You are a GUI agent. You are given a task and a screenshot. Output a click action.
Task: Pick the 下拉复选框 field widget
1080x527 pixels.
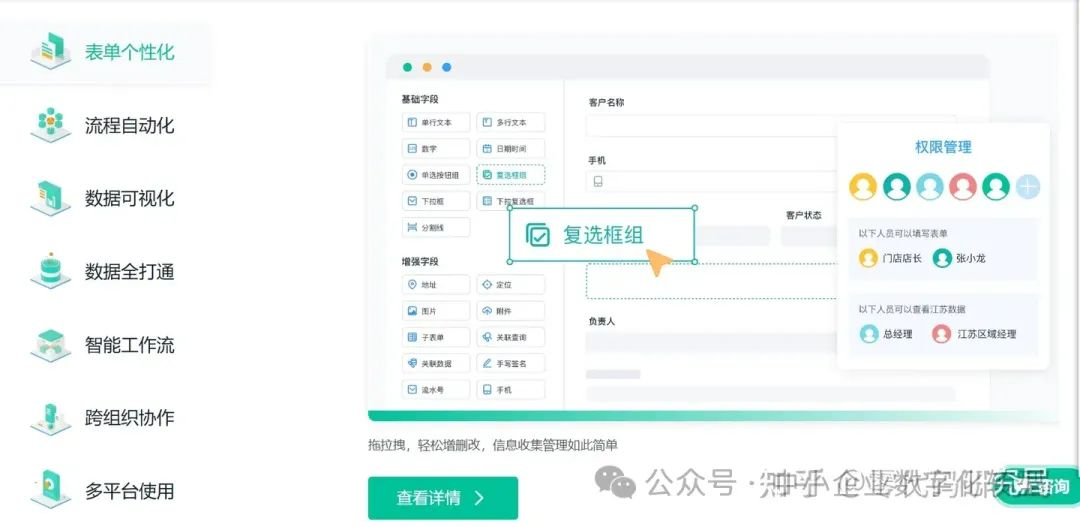click(510, 201)
